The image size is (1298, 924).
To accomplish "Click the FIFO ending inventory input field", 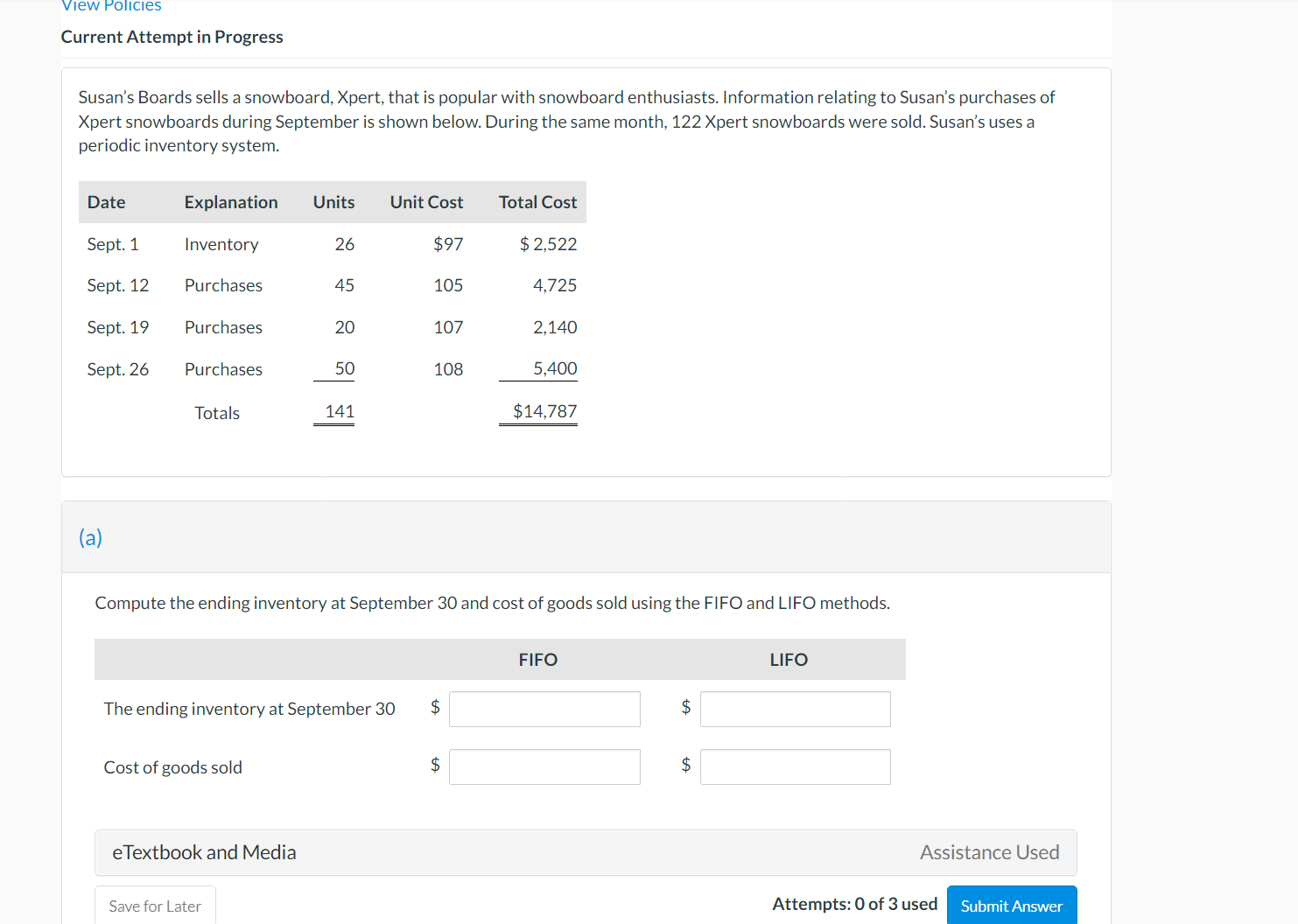I will point(544,709).
